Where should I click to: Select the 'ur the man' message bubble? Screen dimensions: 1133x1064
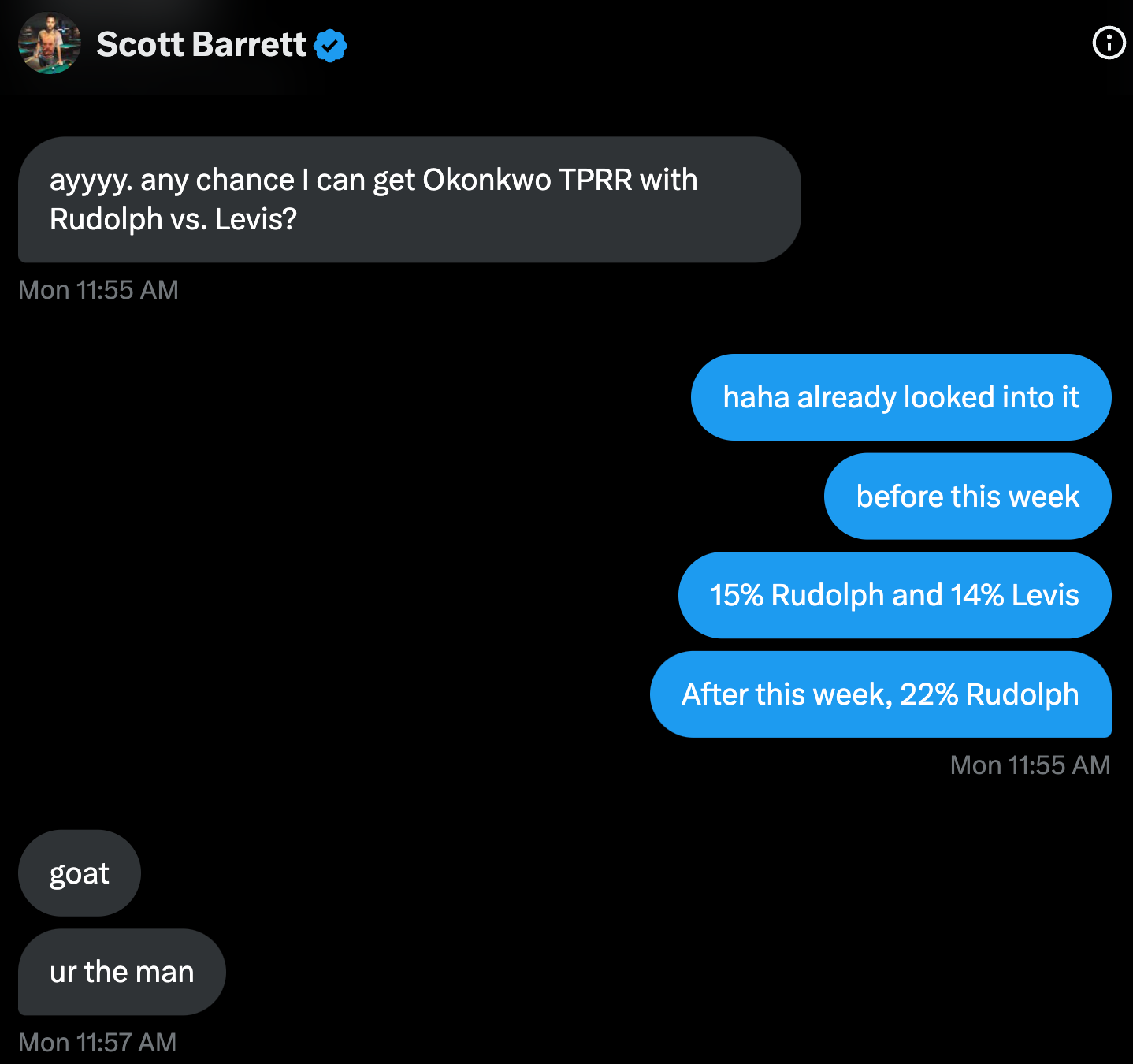[x=121, y=972]
